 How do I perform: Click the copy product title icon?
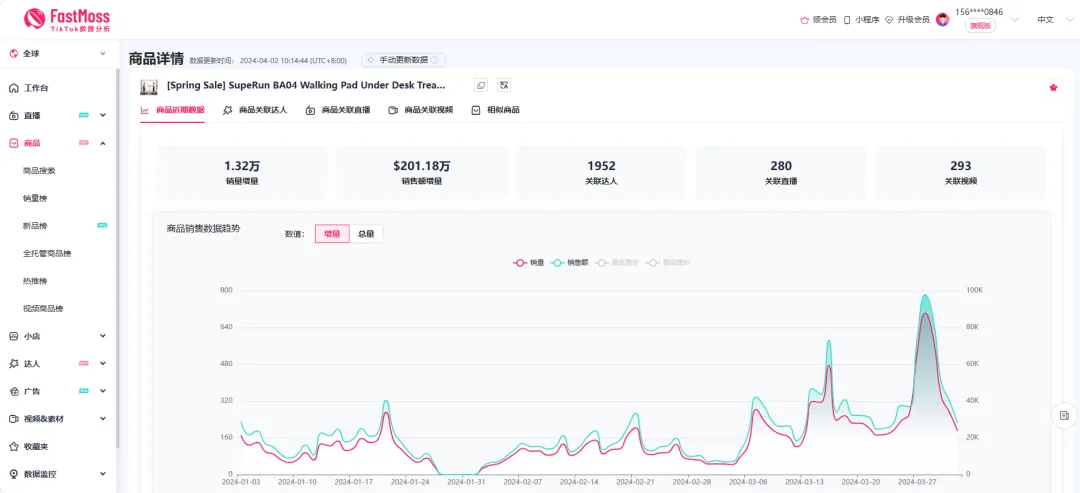pyautogui.click(x=481, y=86)
